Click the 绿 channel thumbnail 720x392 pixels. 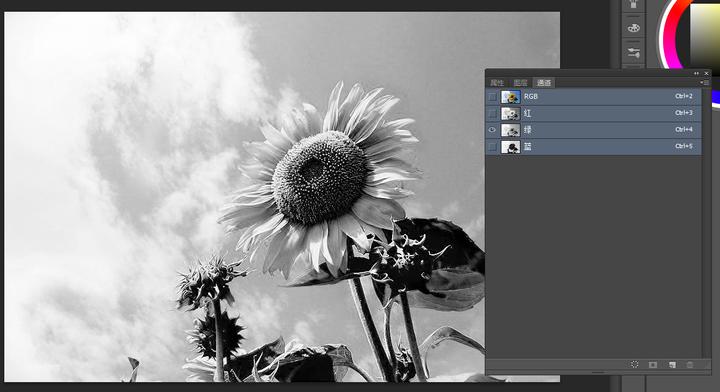tap(510, 130)
